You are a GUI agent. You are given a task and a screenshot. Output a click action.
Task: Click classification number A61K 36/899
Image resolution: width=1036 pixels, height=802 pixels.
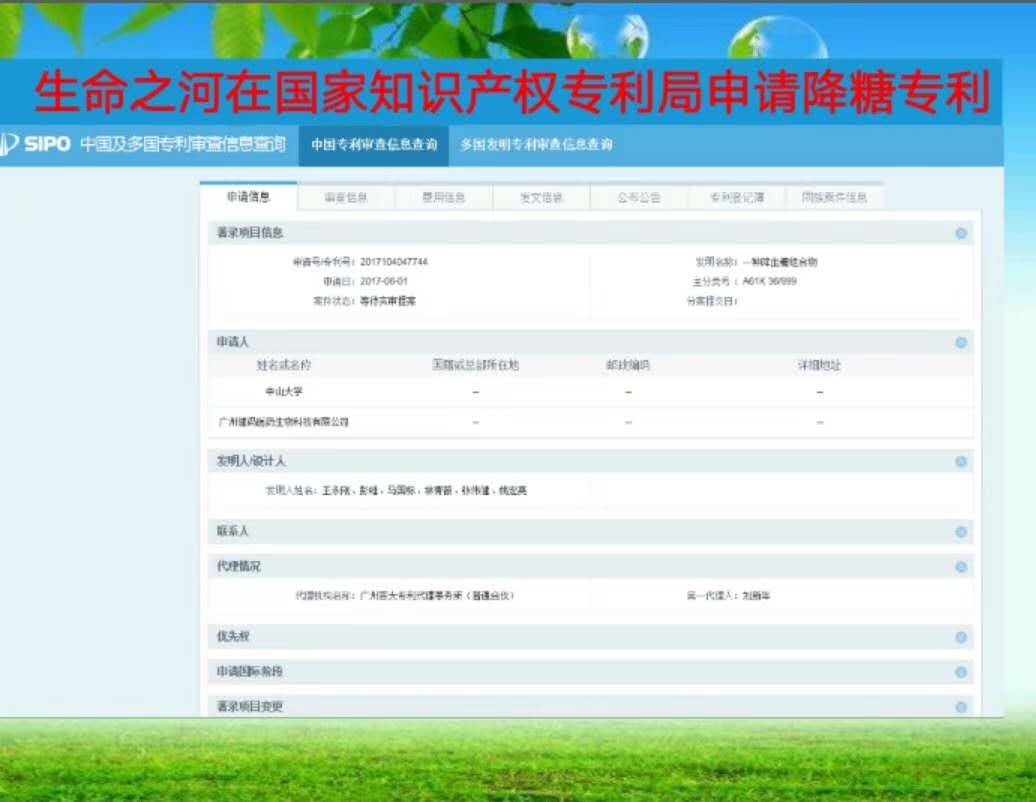click(x=769, y=281)
